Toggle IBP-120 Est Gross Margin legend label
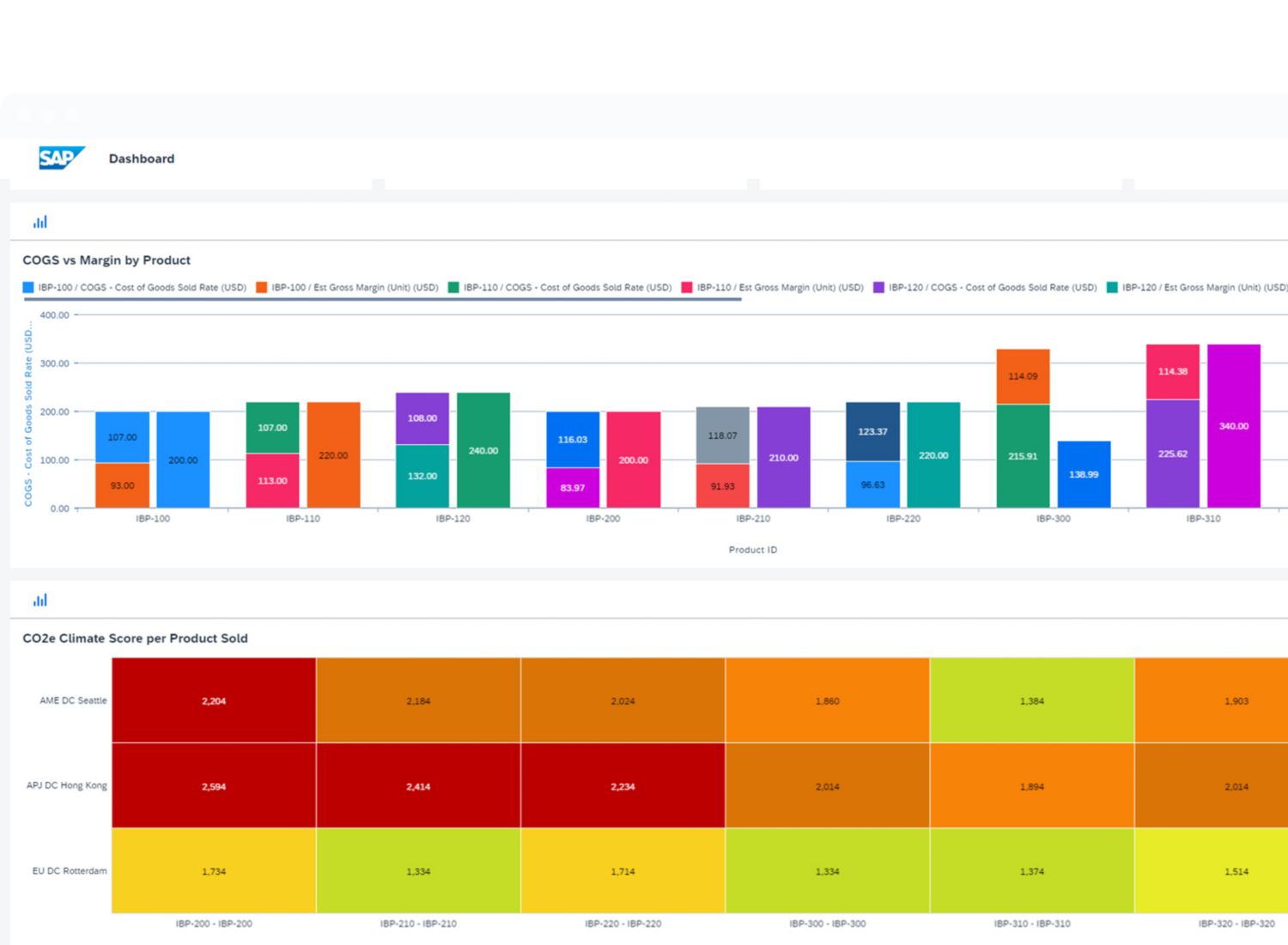The image size is (1288, 945). [x=1204, y=288]
